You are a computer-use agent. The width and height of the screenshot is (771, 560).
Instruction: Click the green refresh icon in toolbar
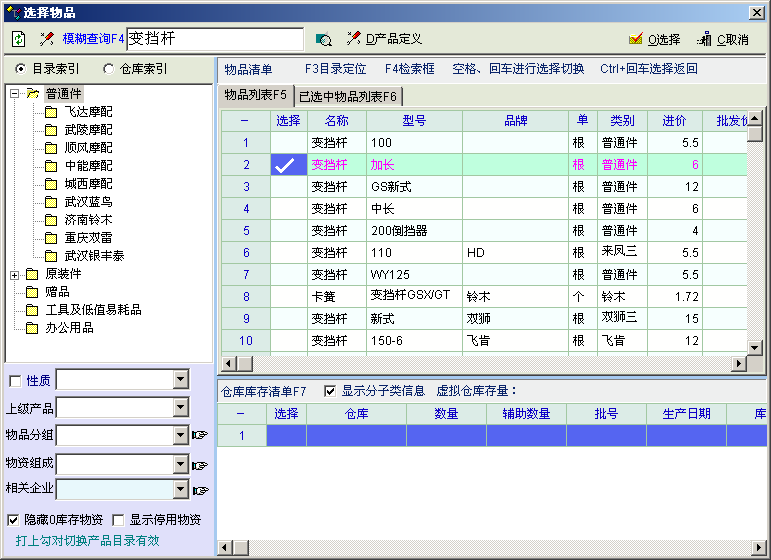19,39
